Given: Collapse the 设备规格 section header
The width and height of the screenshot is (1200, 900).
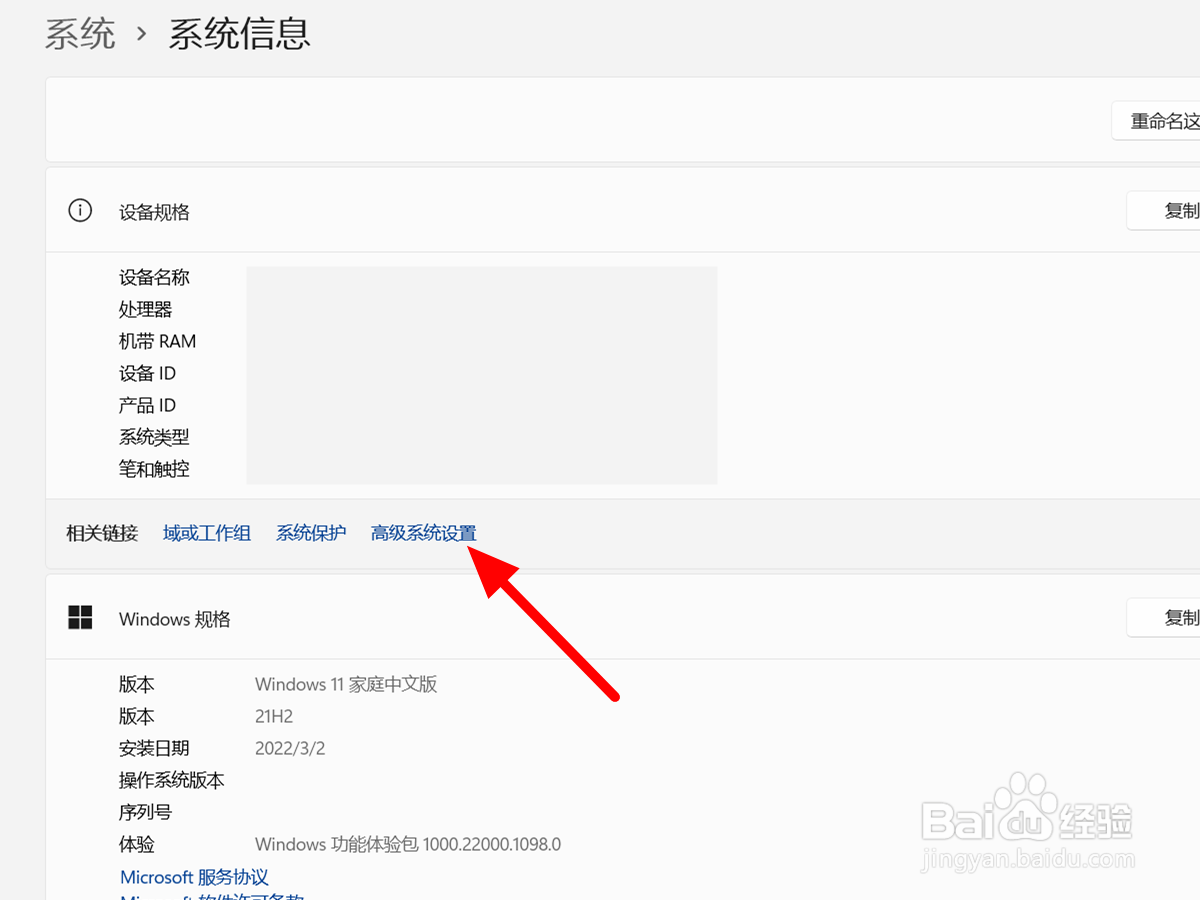Looking at the screenshot, I should point(622,211).
